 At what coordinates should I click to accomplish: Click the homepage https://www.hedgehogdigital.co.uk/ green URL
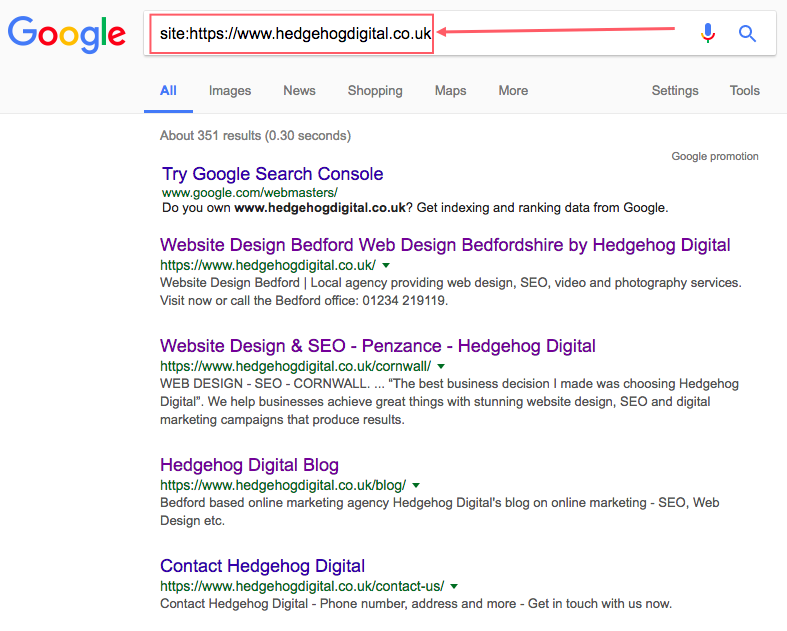coord(268,265)
